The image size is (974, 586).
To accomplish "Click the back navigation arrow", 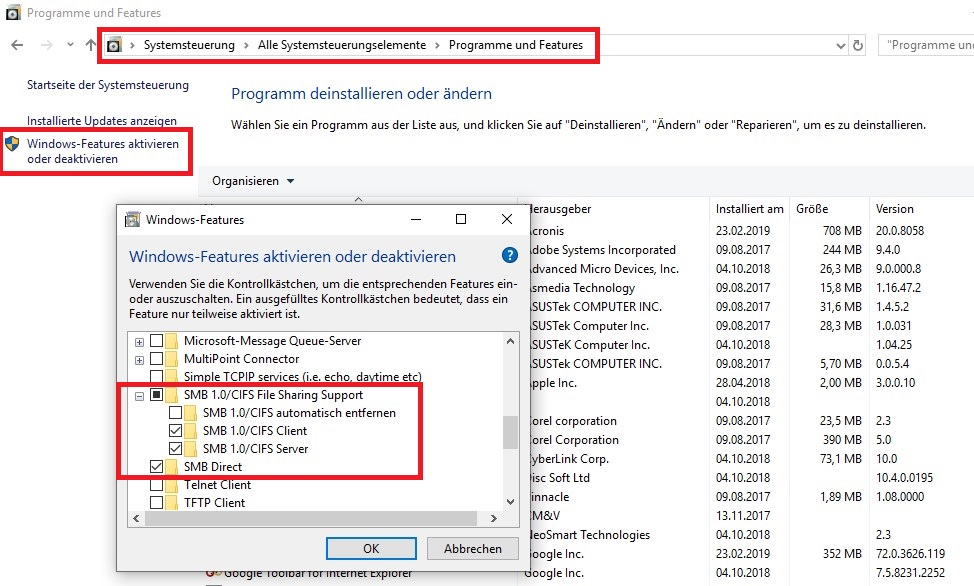I will point(17,45).
